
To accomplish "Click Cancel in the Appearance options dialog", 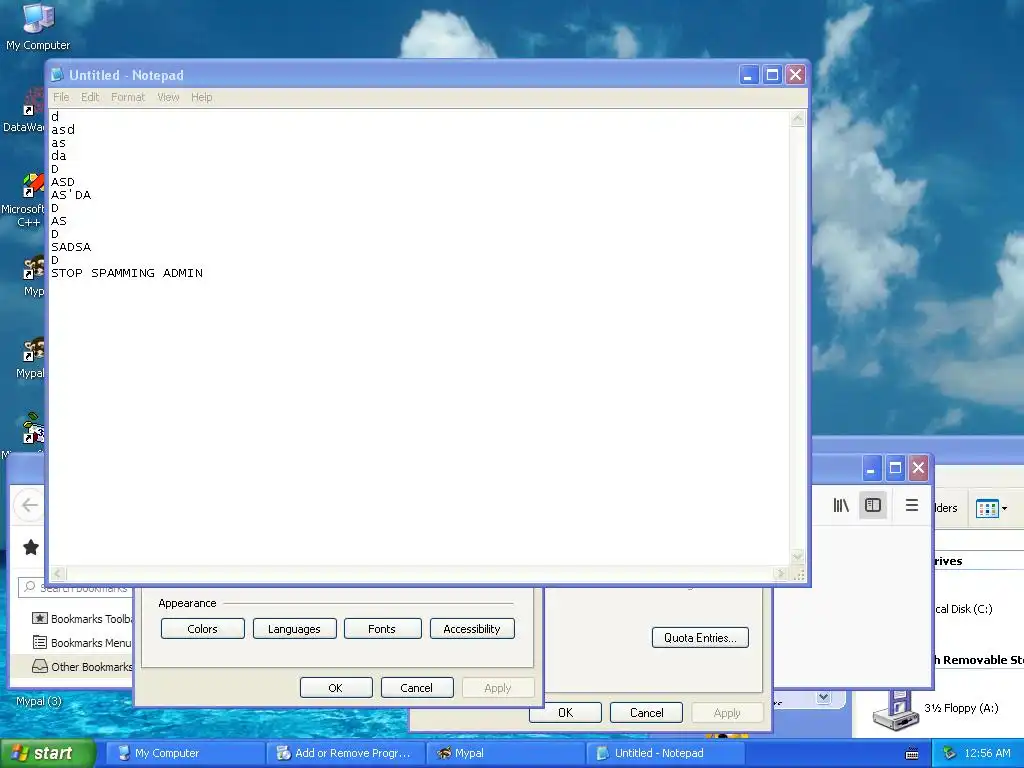I will (417, 688).
